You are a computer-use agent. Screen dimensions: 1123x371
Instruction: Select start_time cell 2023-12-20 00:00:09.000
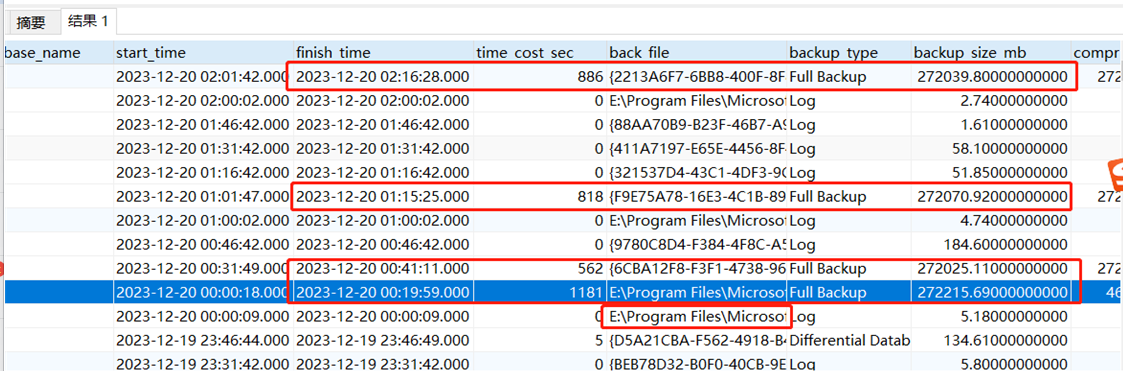pos(203,317)
